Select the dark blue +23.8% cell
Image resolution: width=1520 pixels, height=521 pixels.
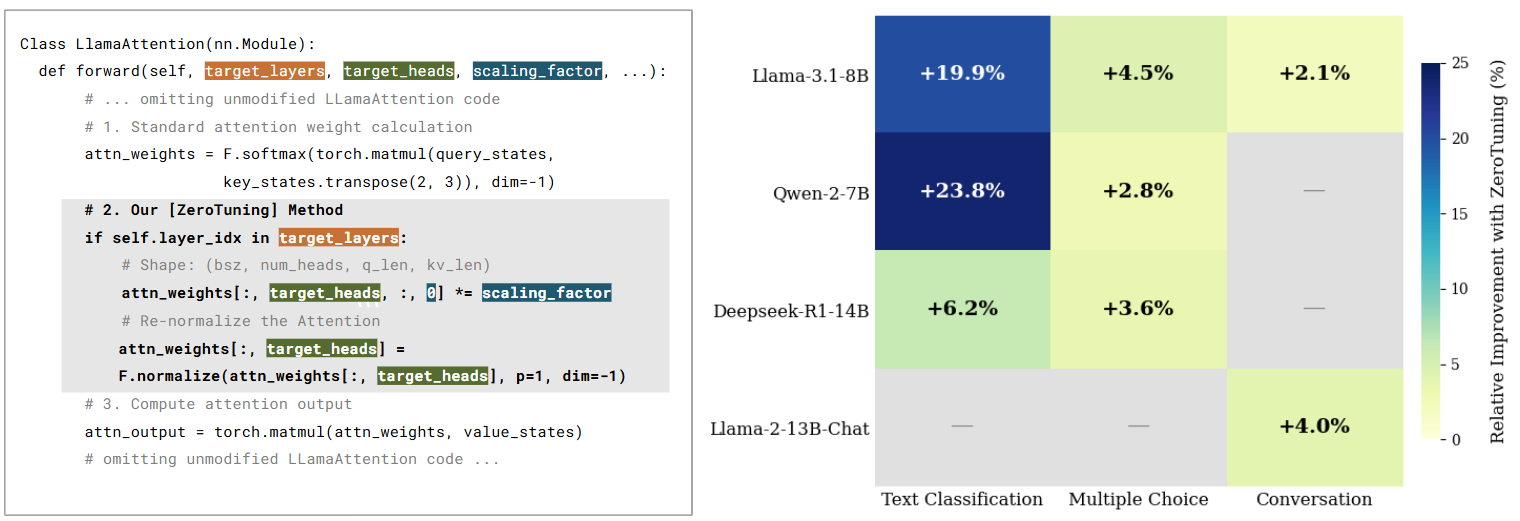click(x=962, y=191)
